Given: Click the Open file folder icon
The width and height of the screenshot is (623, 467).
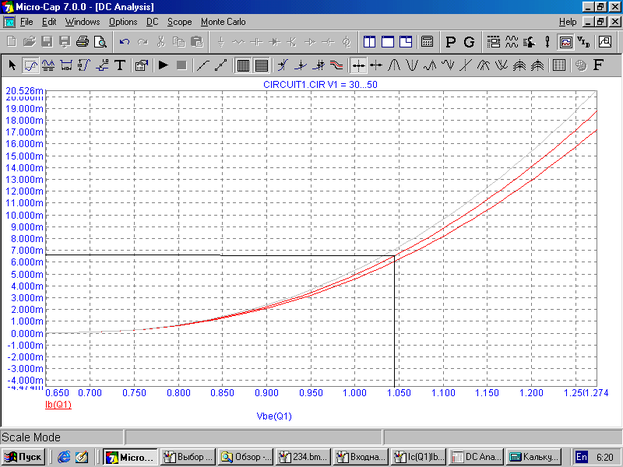Looking at the screenshot, I should coord(29,43).
